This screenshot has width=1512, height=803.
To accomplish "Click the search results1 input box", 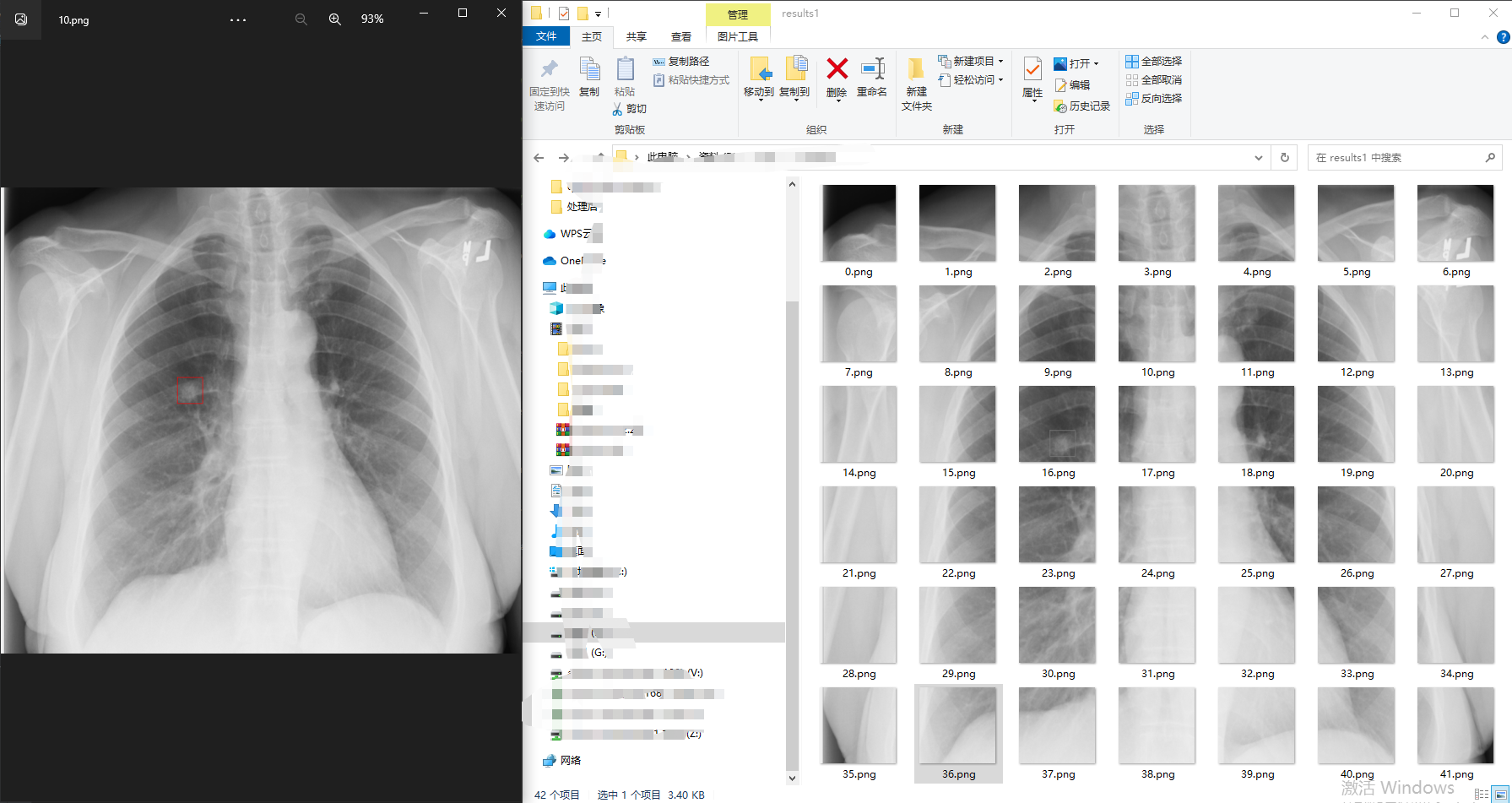I will click(1405, 158).
